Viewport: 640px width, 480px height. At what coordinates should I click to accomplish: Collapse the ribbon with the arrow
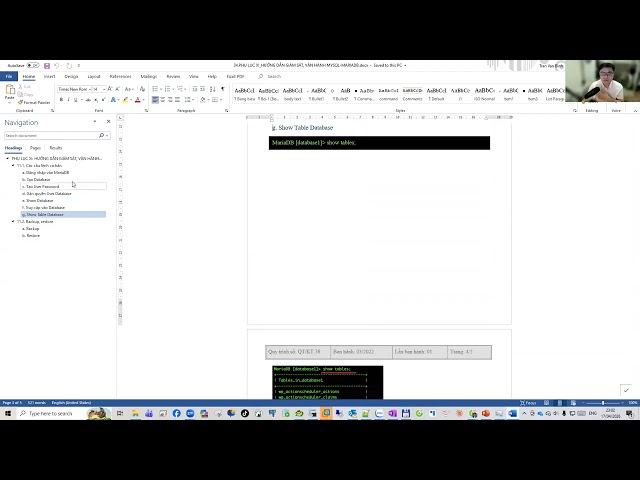635,111
